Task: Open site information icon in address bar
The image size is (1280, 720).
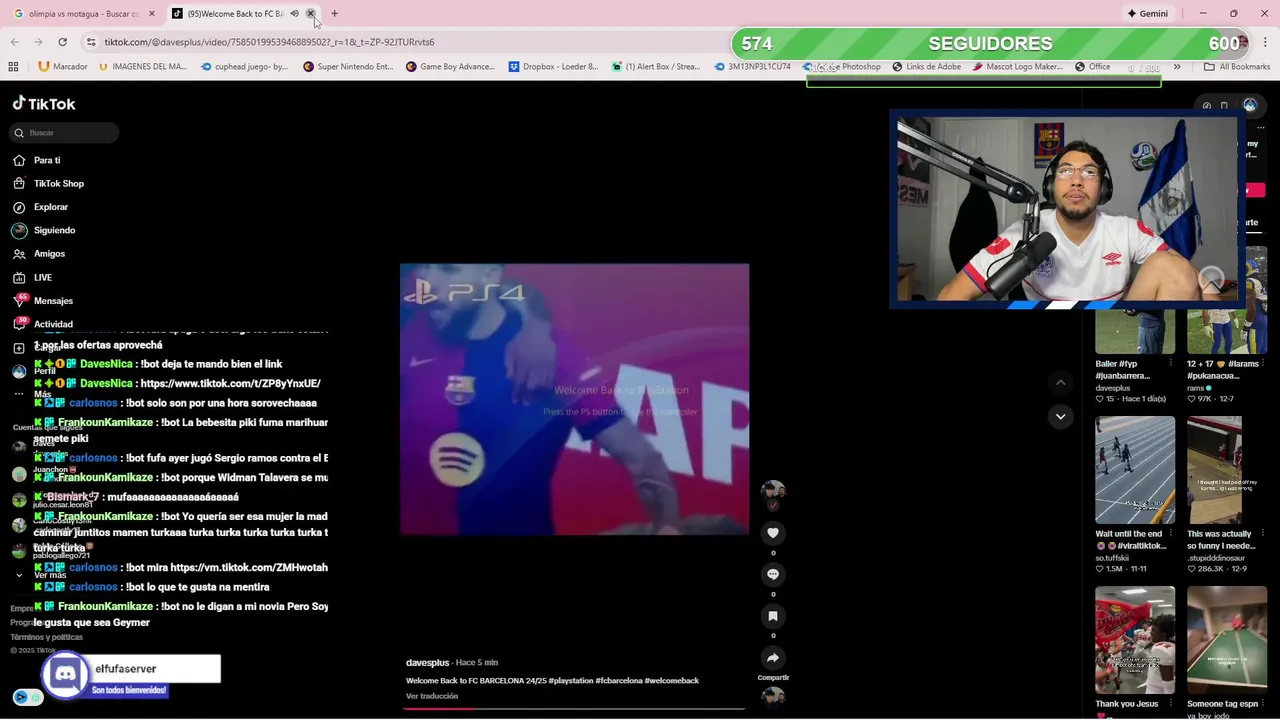Action: pos(91,42)
